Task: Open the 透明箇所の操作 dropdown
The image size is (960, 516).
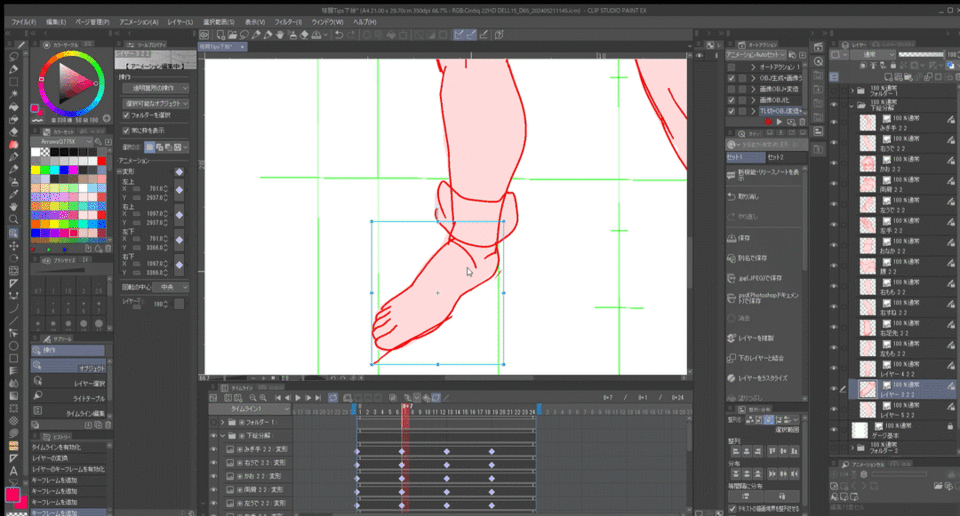Action: point(154,88)
